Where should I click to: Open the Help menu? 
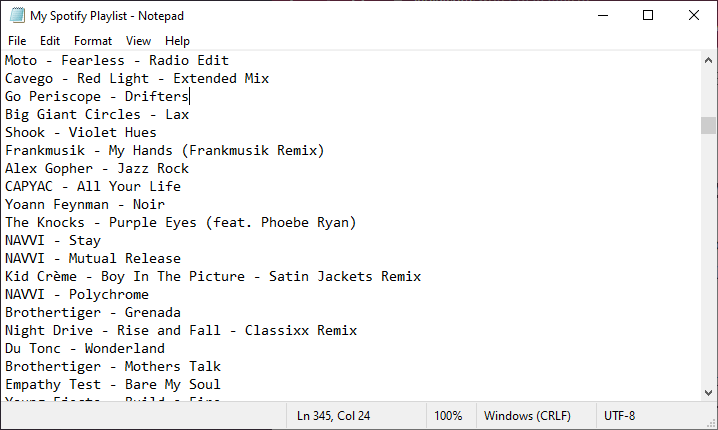pyautogui.click(x=177, y=41)
